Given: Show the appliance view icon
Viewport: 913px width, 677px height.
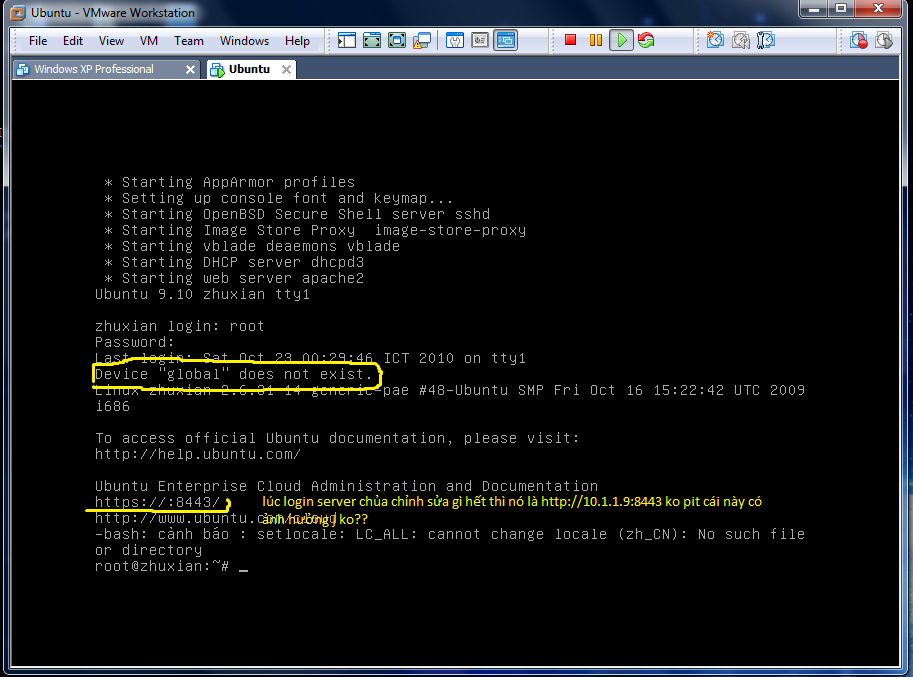Looking at the screenshot, I should (480, 40).
